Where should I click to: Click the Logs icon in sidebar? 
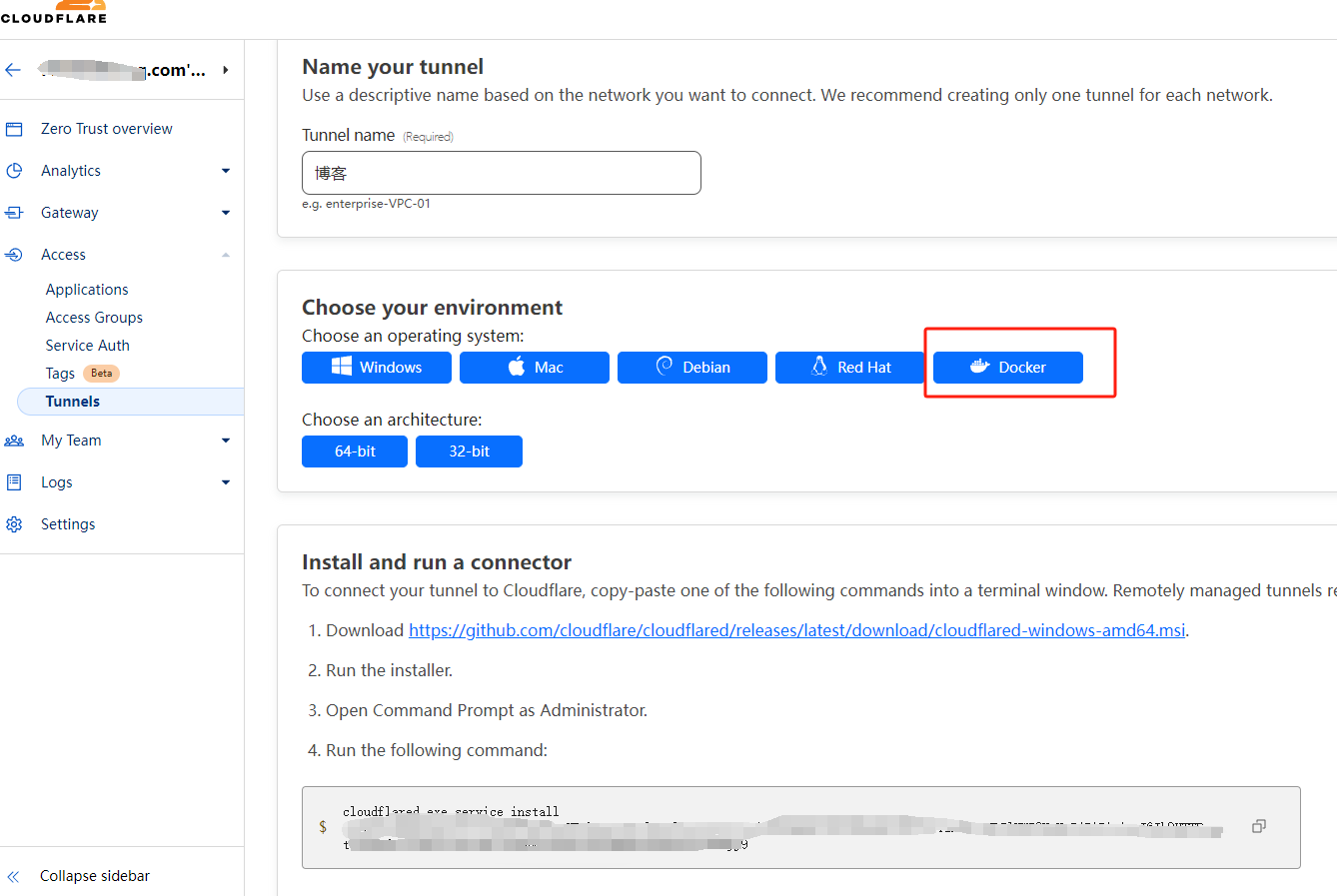click(14, 482)
